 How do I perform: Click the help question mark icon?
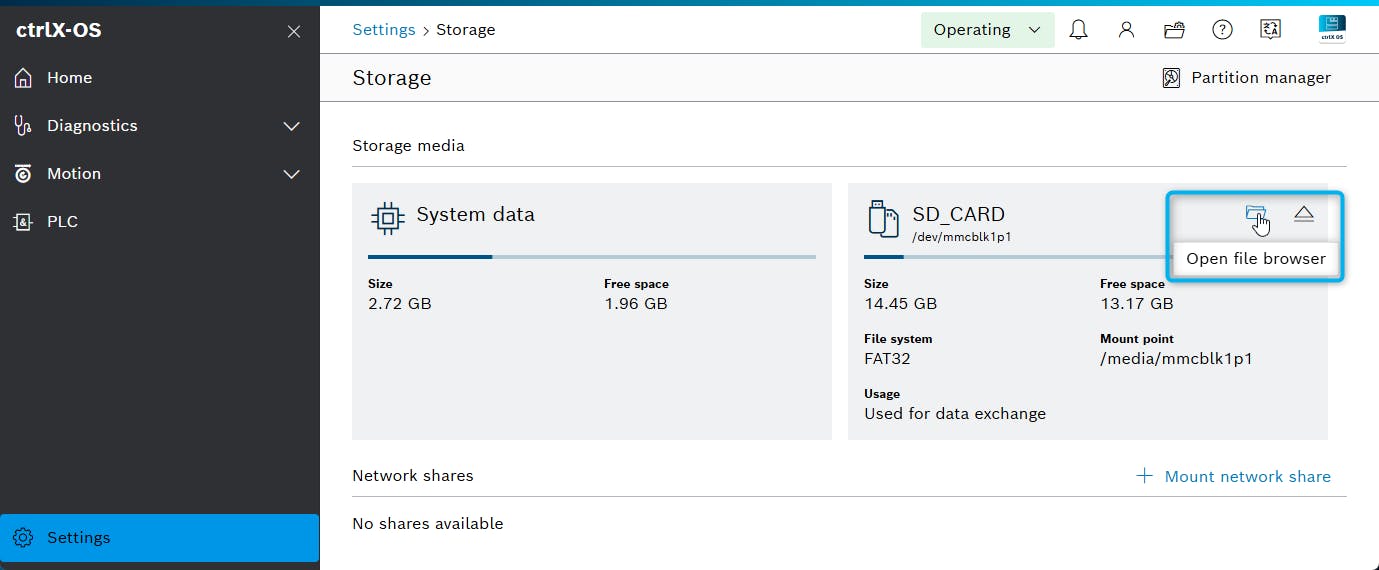1222,30
